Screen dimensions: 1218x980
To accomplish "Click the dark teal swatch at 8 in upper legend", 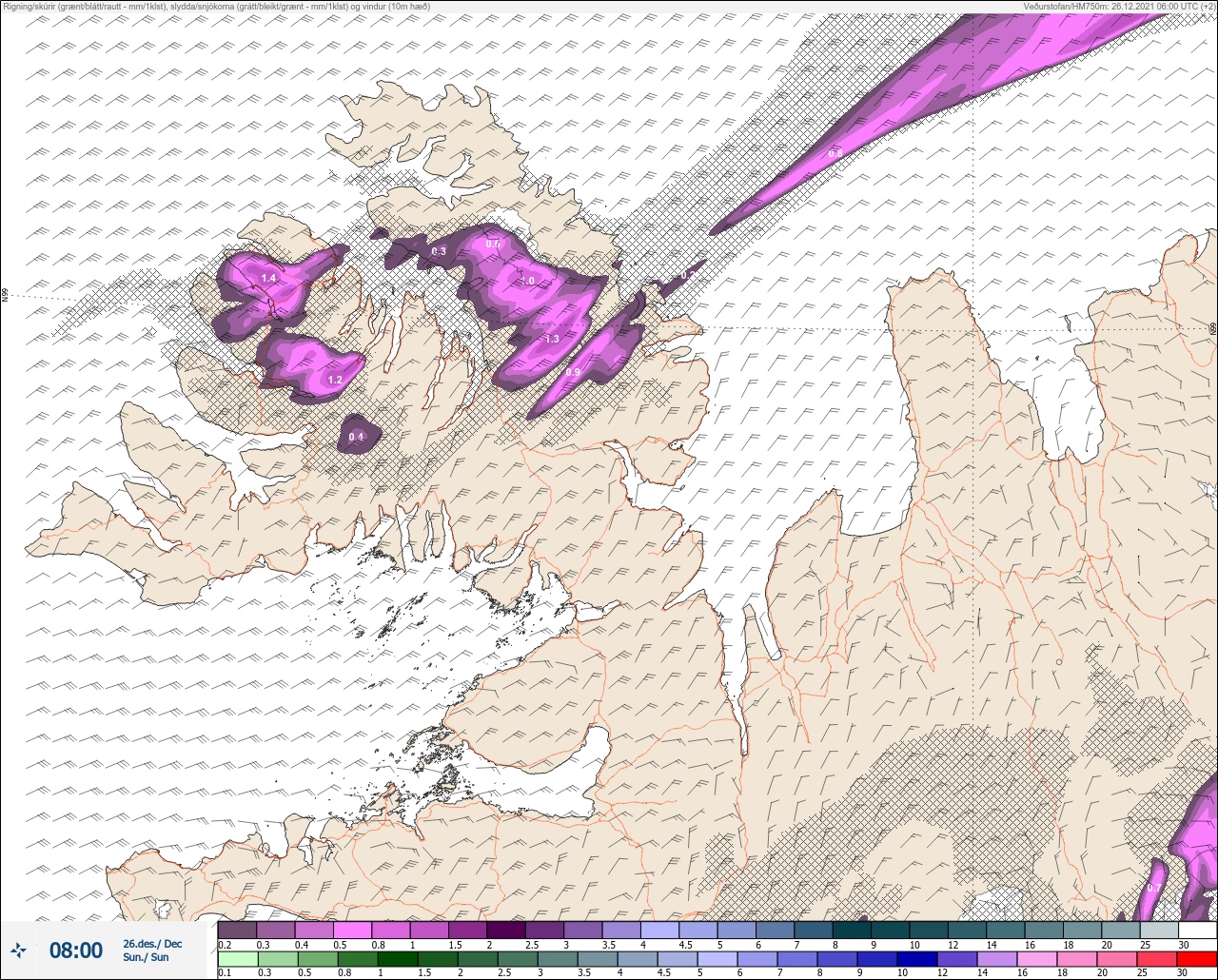I will click(x=853, y=930).
